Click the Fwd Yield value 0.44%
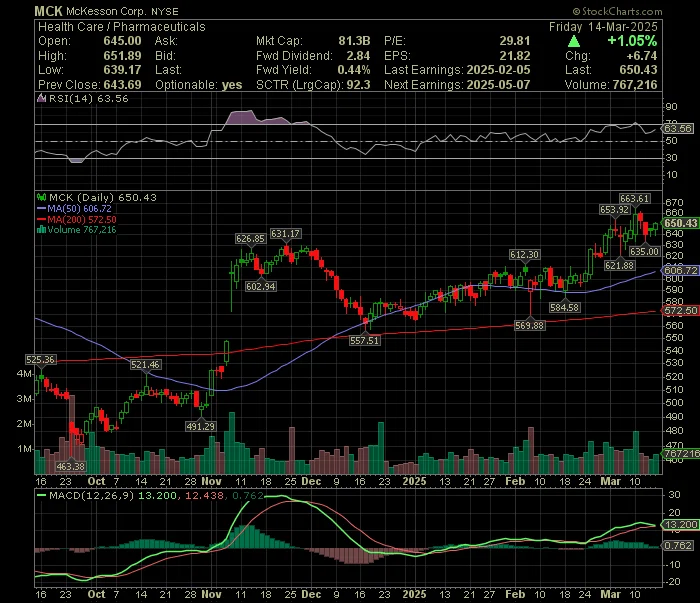Image resolution: width=700 pixels, height=603 pixels. 354,70
